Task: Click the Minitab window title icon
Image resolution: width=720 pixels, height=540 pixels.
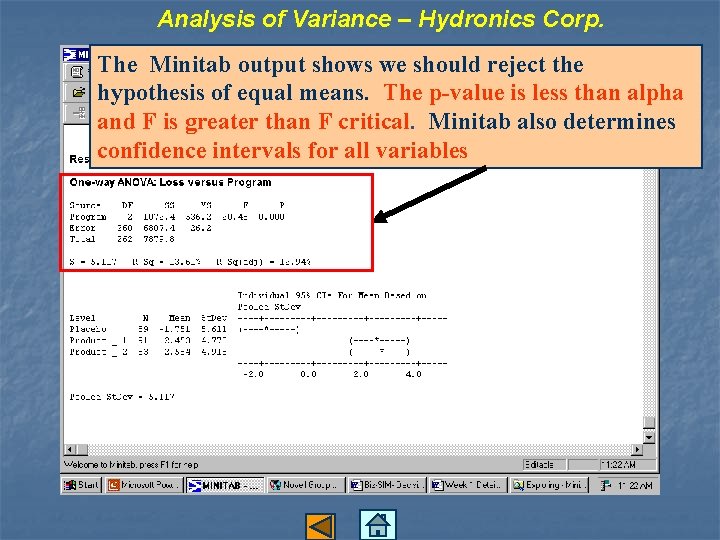Action: 69,55
